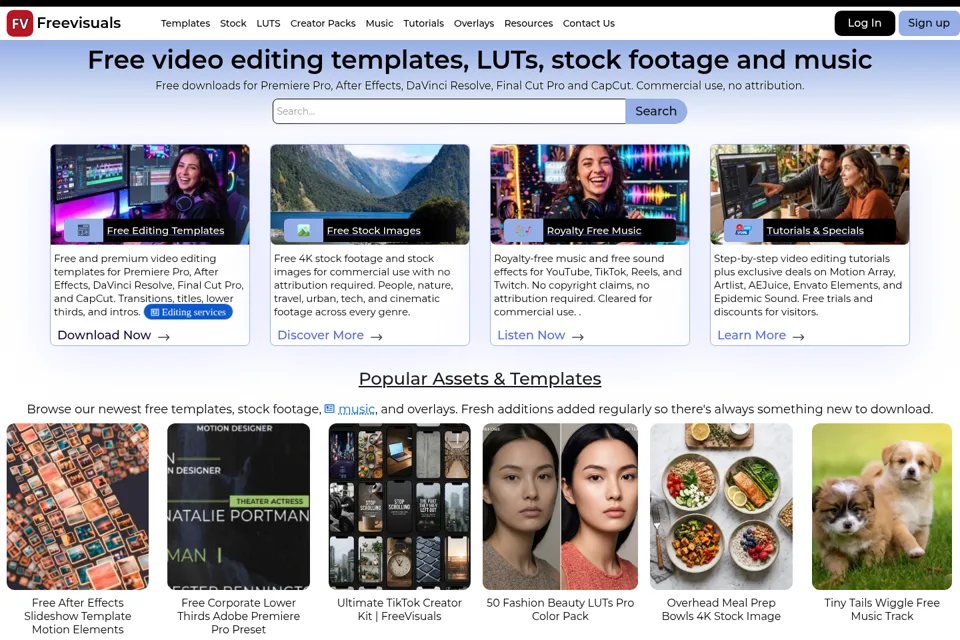Image resolution: width=960 pixels, height=640 pixels.
Task: Open the Free Stock Images link
Action: (373, 230)
